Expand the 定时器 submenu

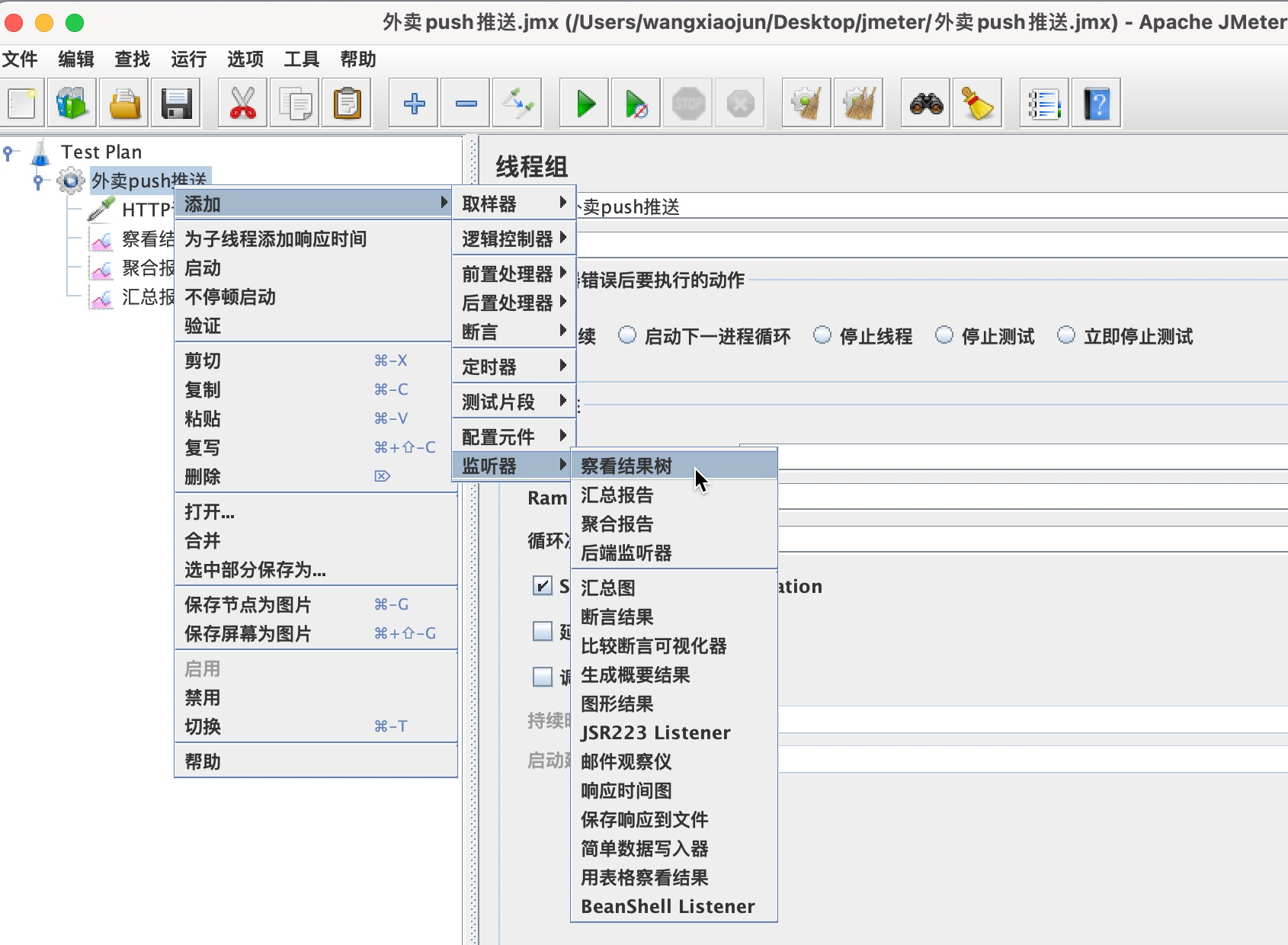[514, 367]
